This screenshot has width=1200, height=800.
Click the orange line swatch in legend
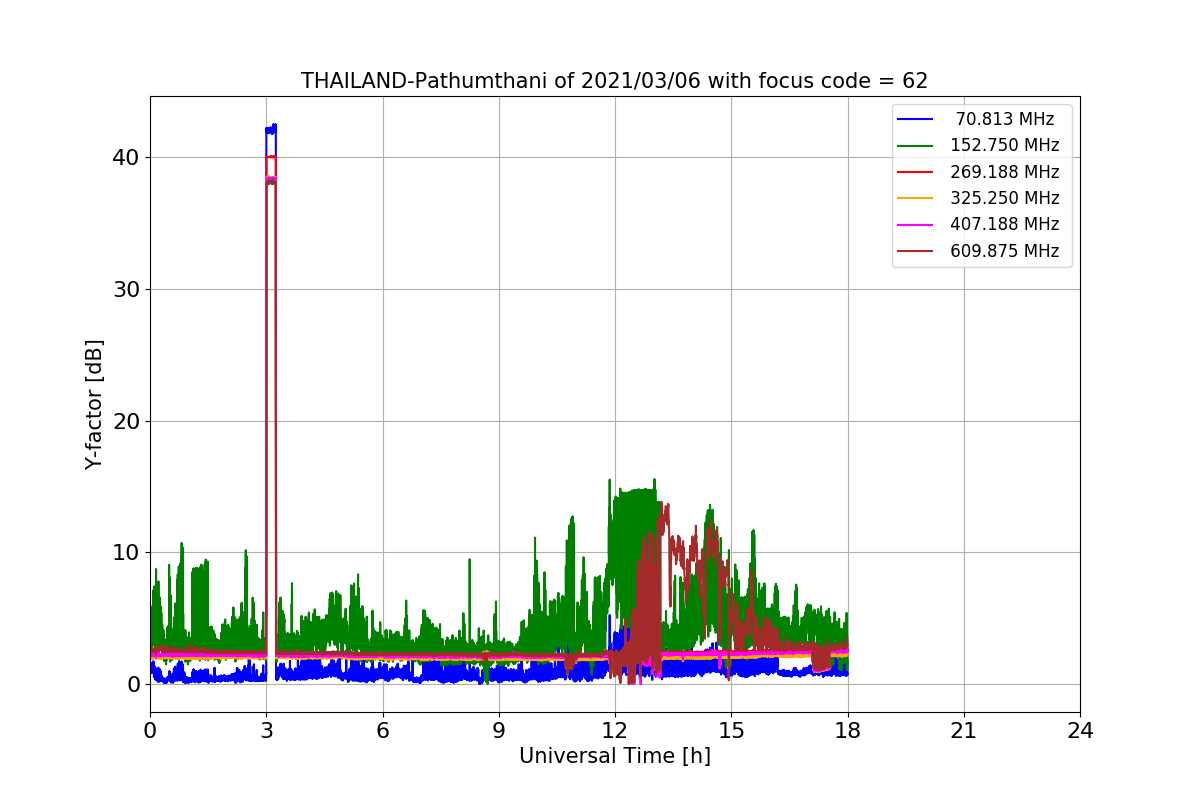(916, 199)
